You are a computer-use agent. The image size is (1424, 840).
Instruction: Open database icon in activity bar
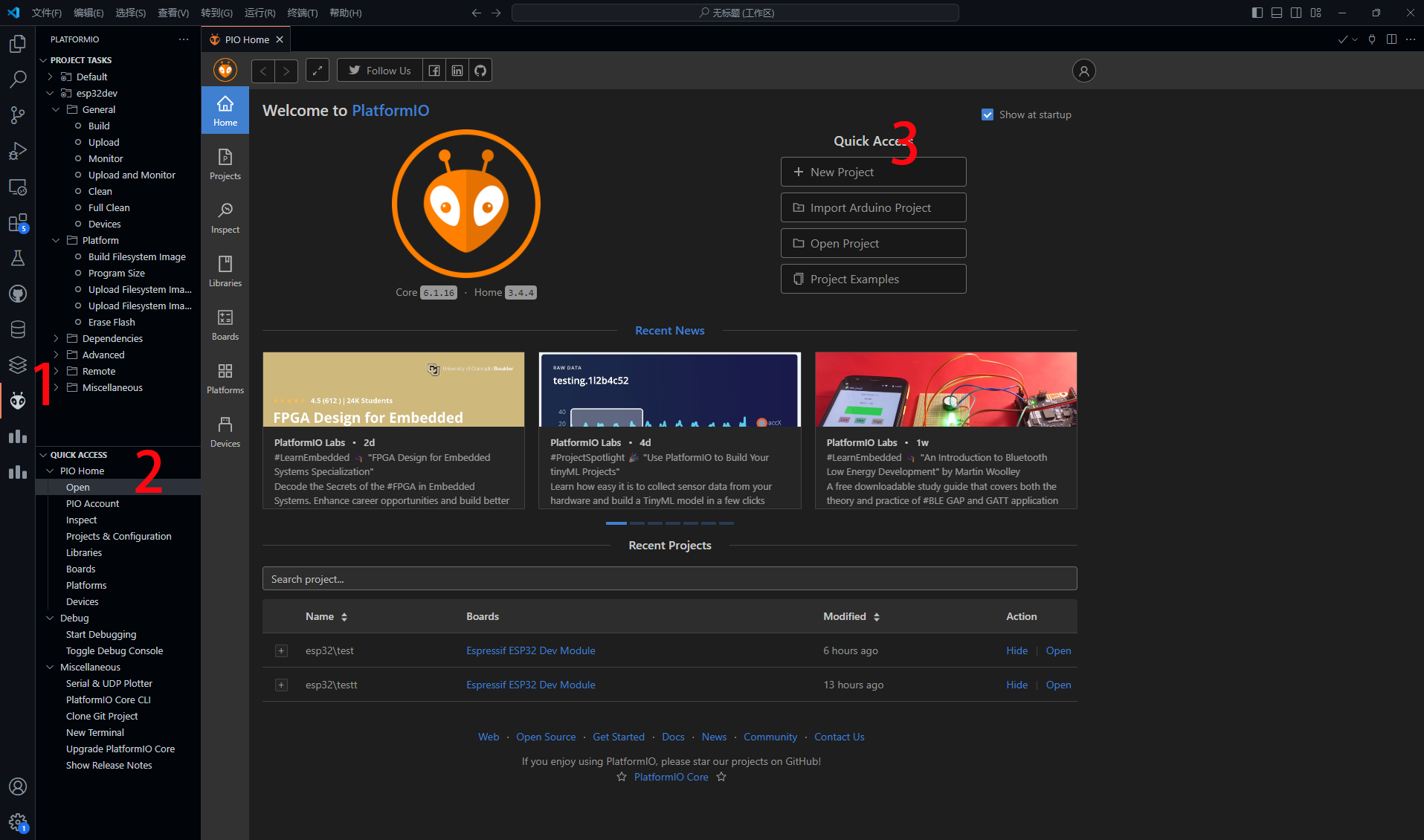(x=18, y=329)
